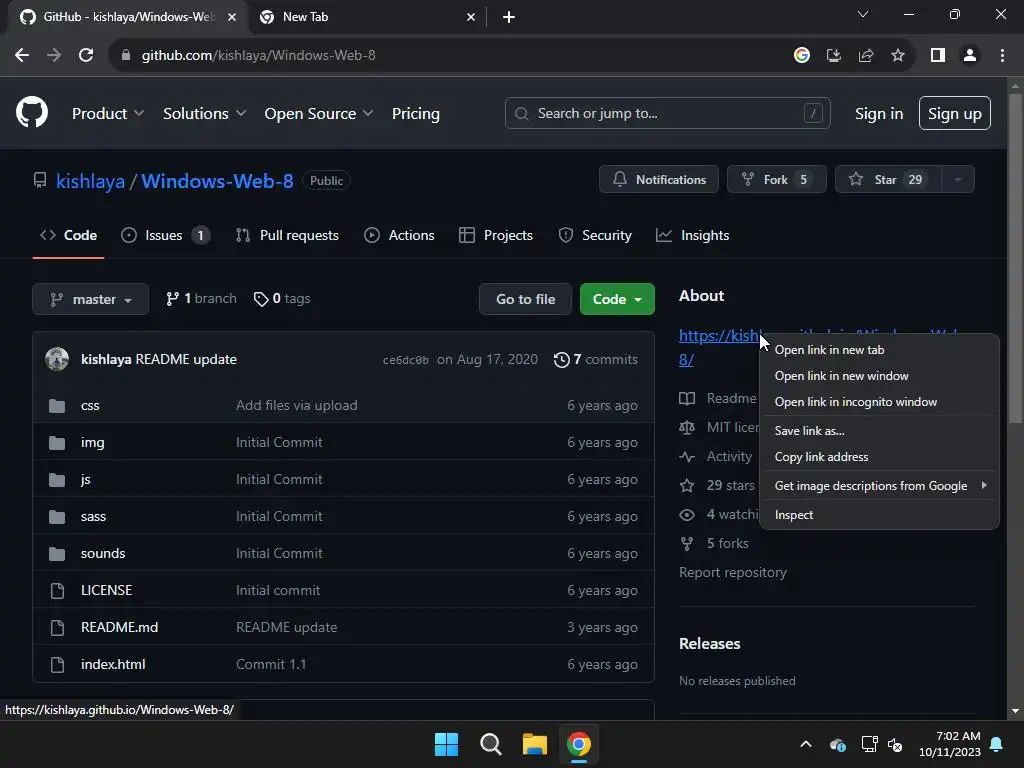The height and width of the screenshot is (768, 1024).
Task: Open a new tab with the plus icon
Action: tap(509, 17)
